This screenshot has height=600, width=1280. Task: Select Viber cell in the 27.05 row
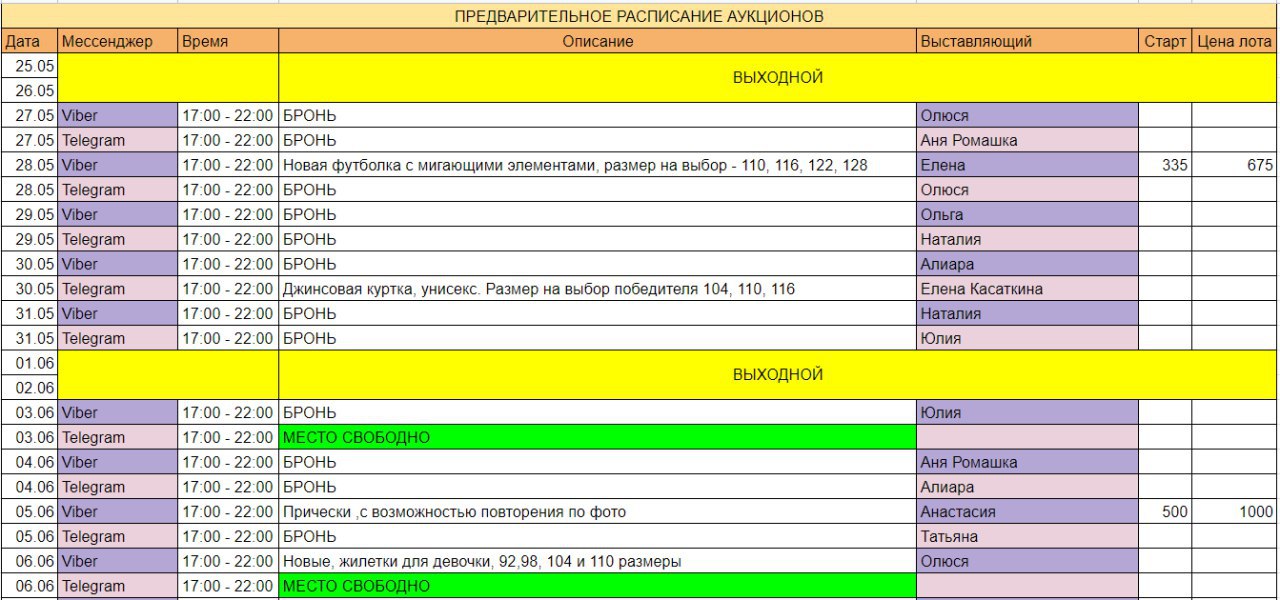[118, 115]
